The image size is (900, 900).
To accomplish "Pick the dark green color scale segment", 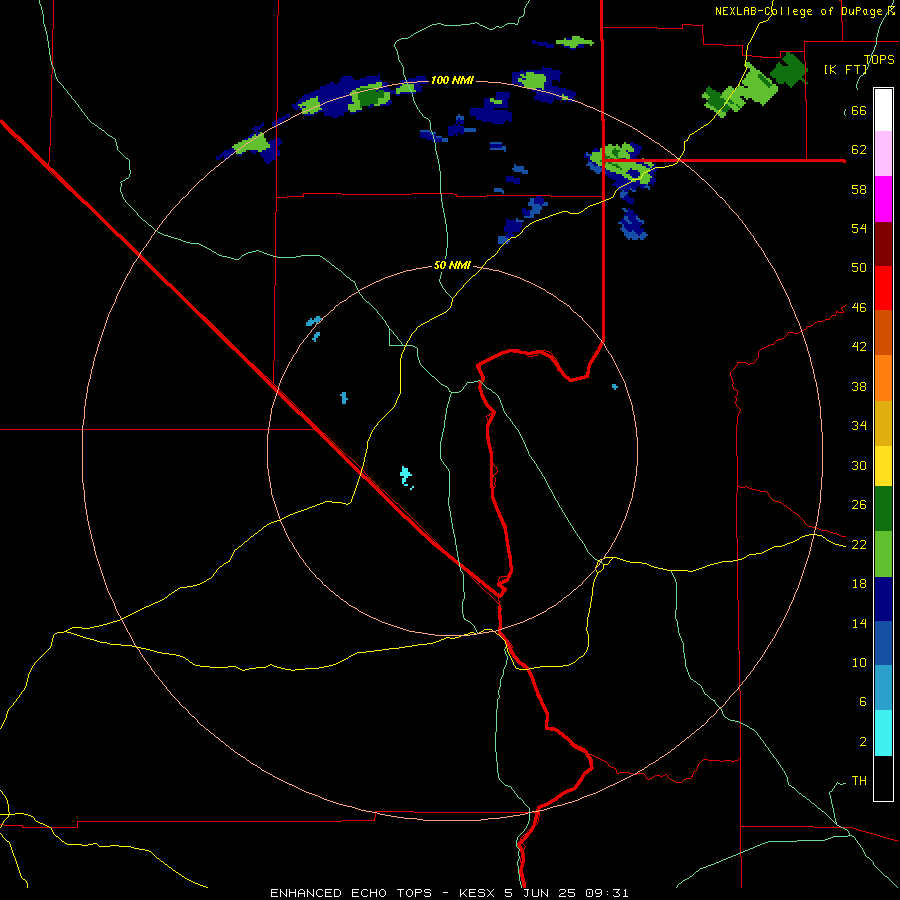I will pyautogui.click(x=883, y=509).
